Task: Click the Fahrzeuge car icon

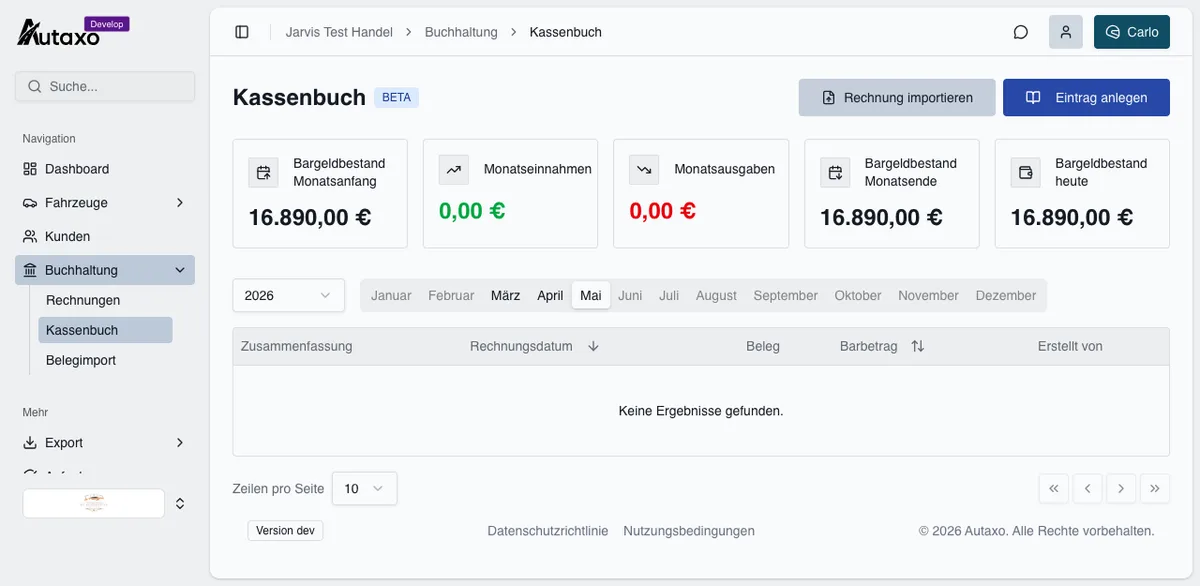Action: click(x=30, y=203)
